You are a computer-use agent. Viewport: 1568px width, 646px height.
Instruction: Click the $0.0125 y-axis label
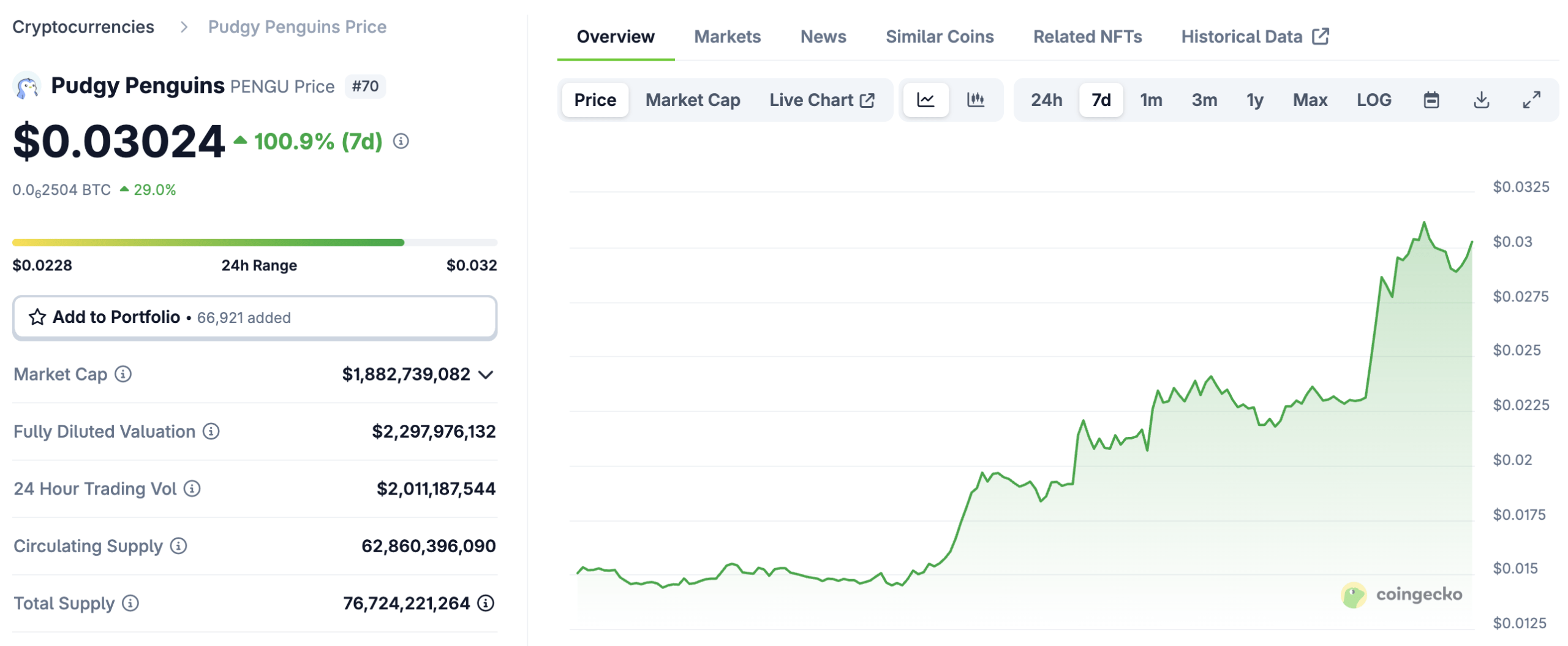1519,623
